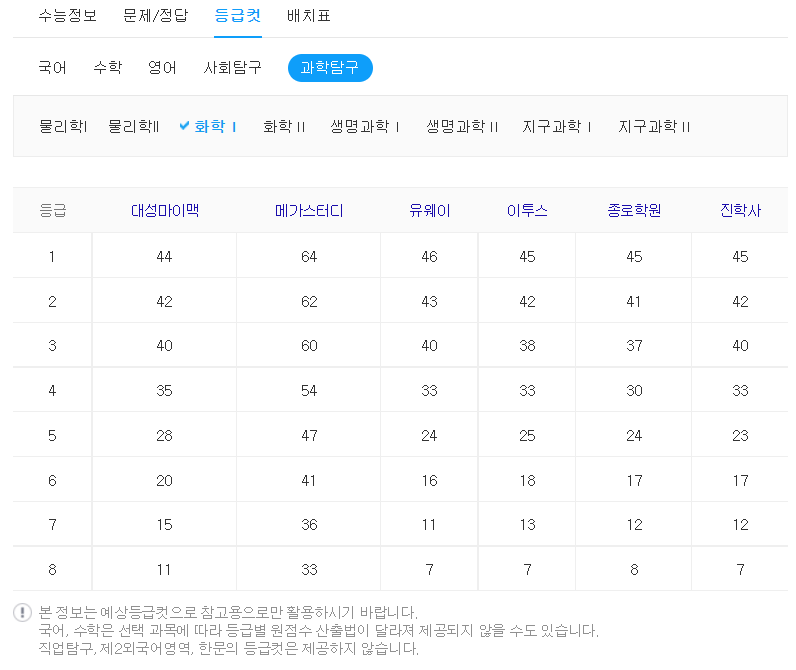Click 대성마이맥 grade 1 value 44
The height and width of the screenshot is (670, 796).
(164, 256)
